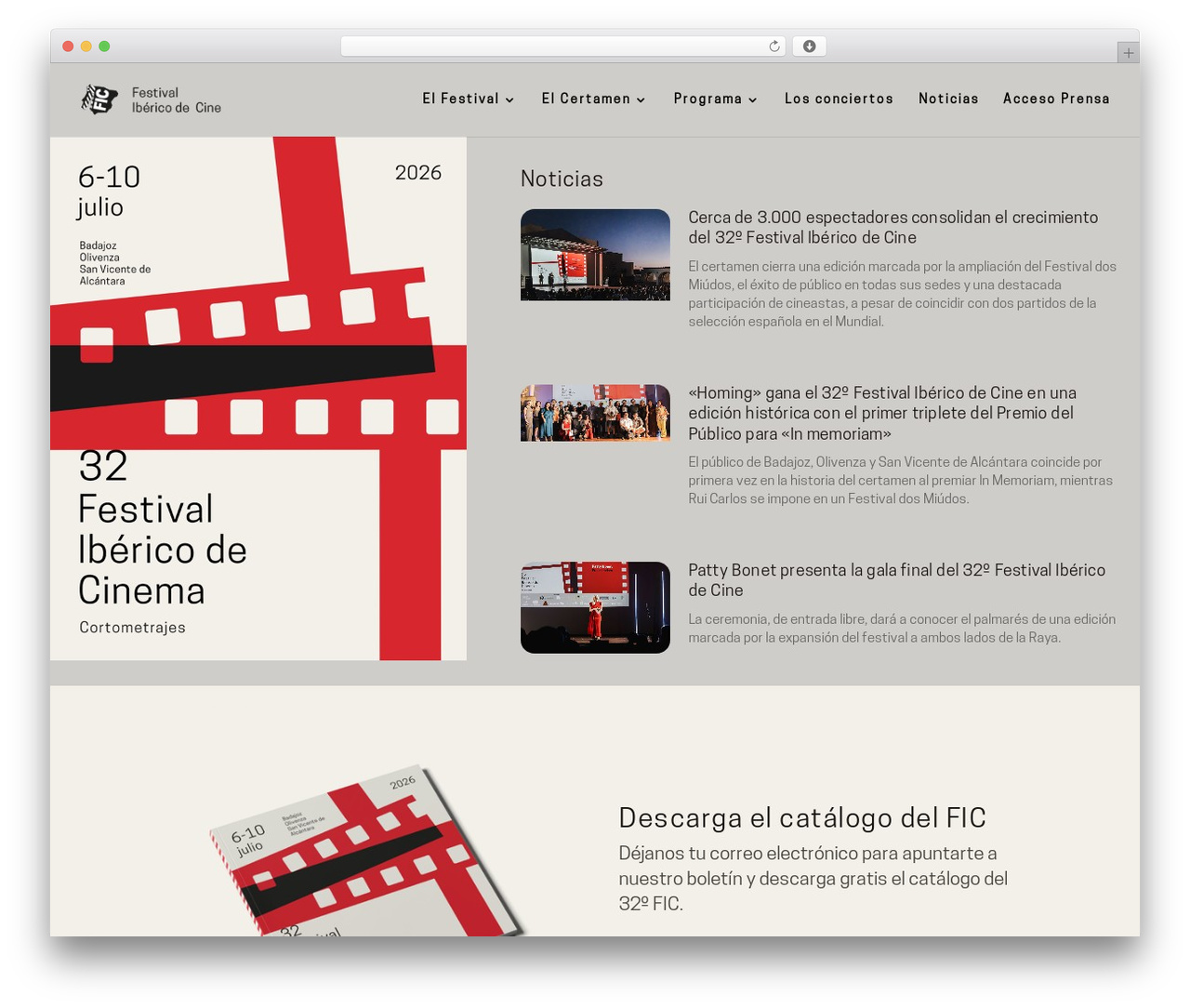Add a new browser tab
The height and width of the screenshot is (1008, 1190).
[1128, 53]
